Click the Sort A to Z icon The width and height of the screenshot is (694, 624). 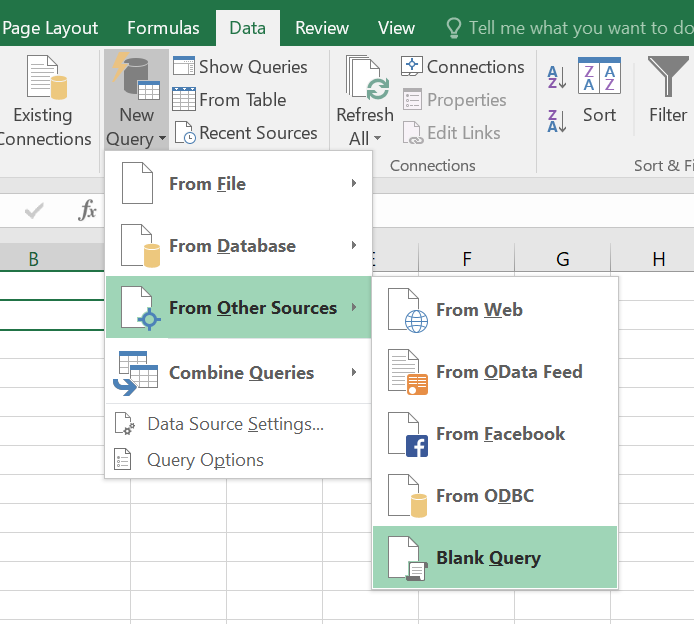pos(557,77)
